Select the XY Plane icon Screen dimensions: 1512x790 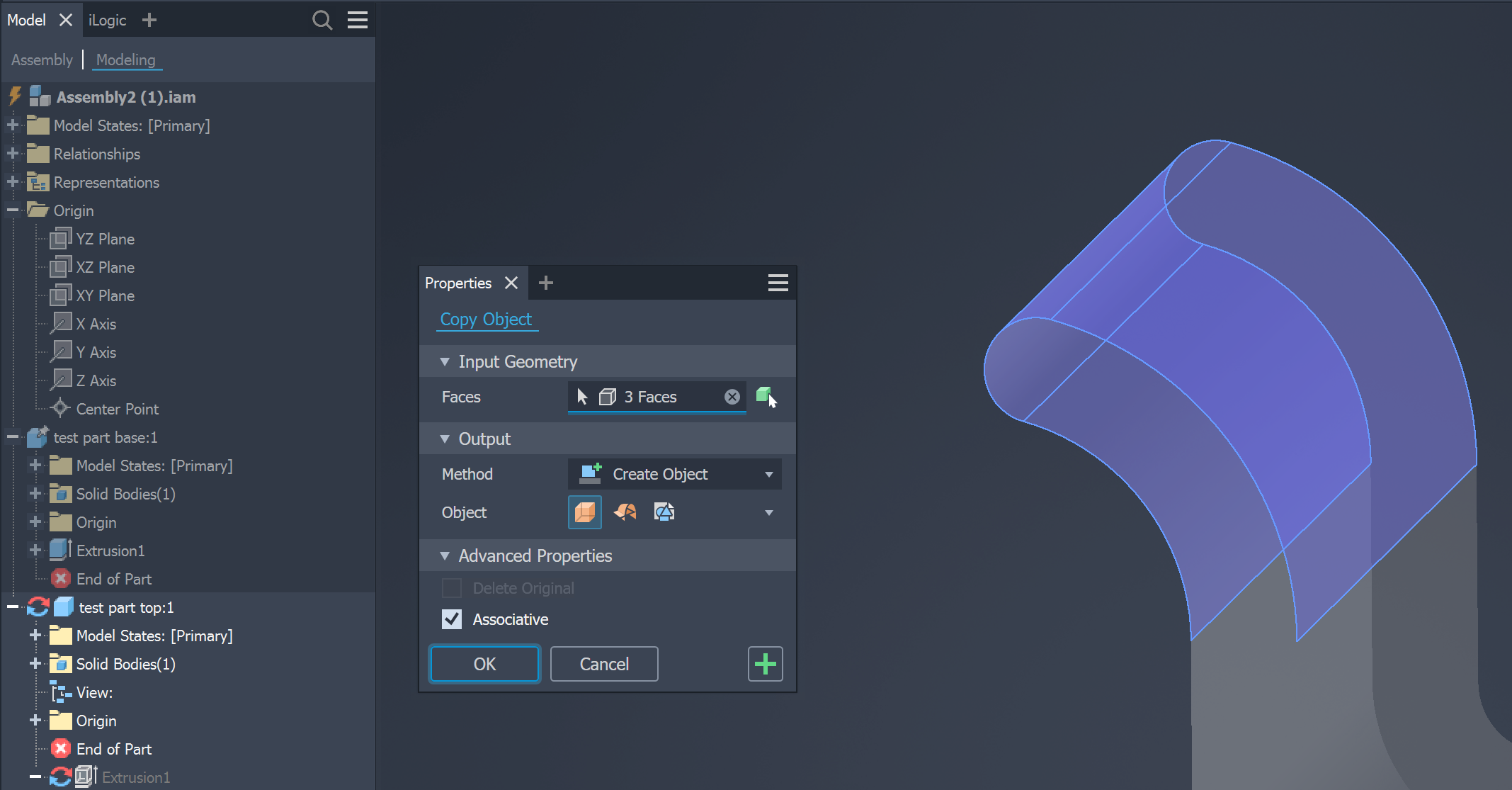point(61,295)
